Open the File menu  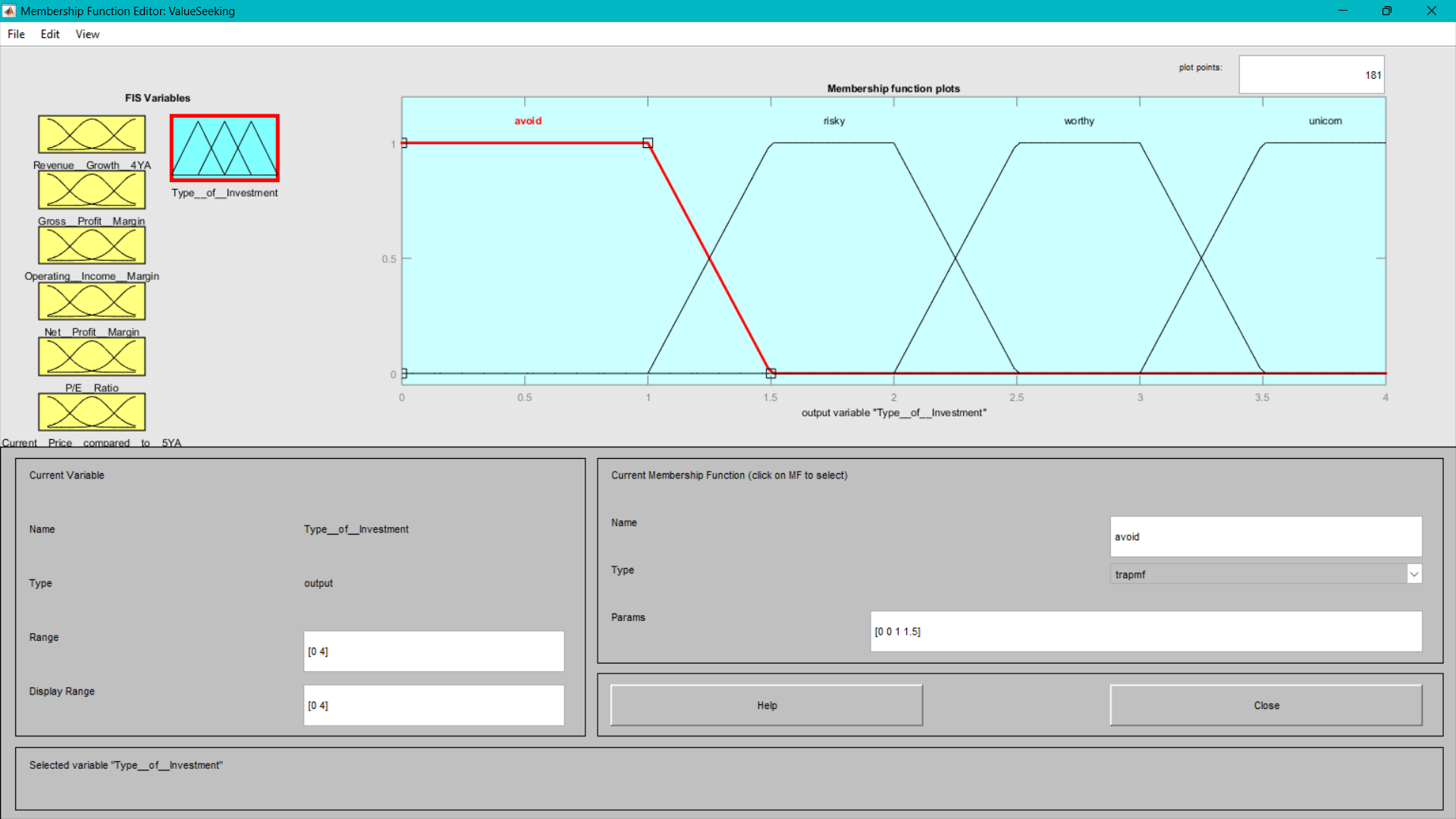pos(16,34)
